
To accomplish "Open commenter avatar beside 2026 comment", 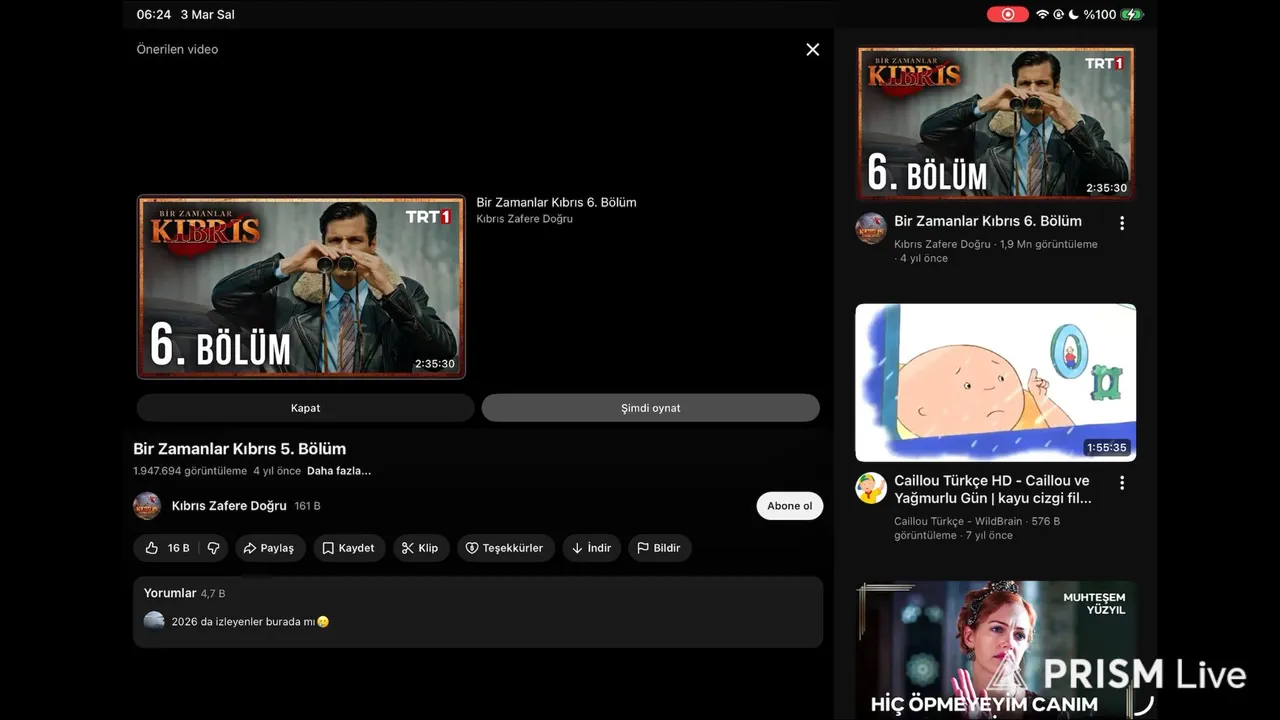I will pyautogui.click(x=154, y=621).
